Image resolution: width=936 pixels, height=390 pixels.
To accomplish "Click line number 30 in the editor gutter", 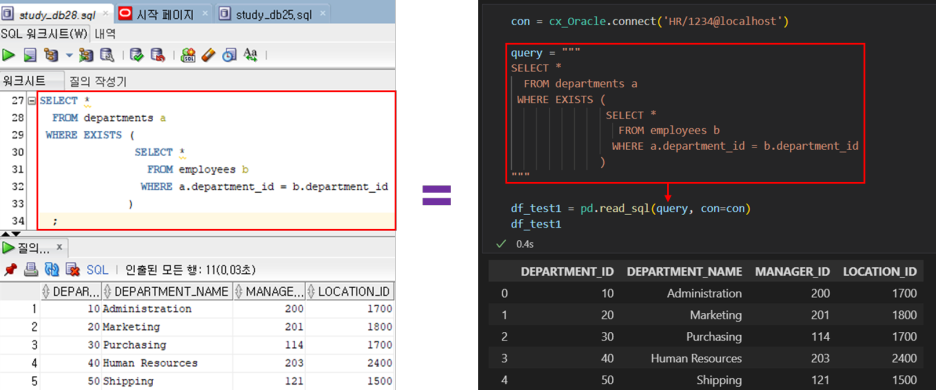I will click(x=18, y=152).
